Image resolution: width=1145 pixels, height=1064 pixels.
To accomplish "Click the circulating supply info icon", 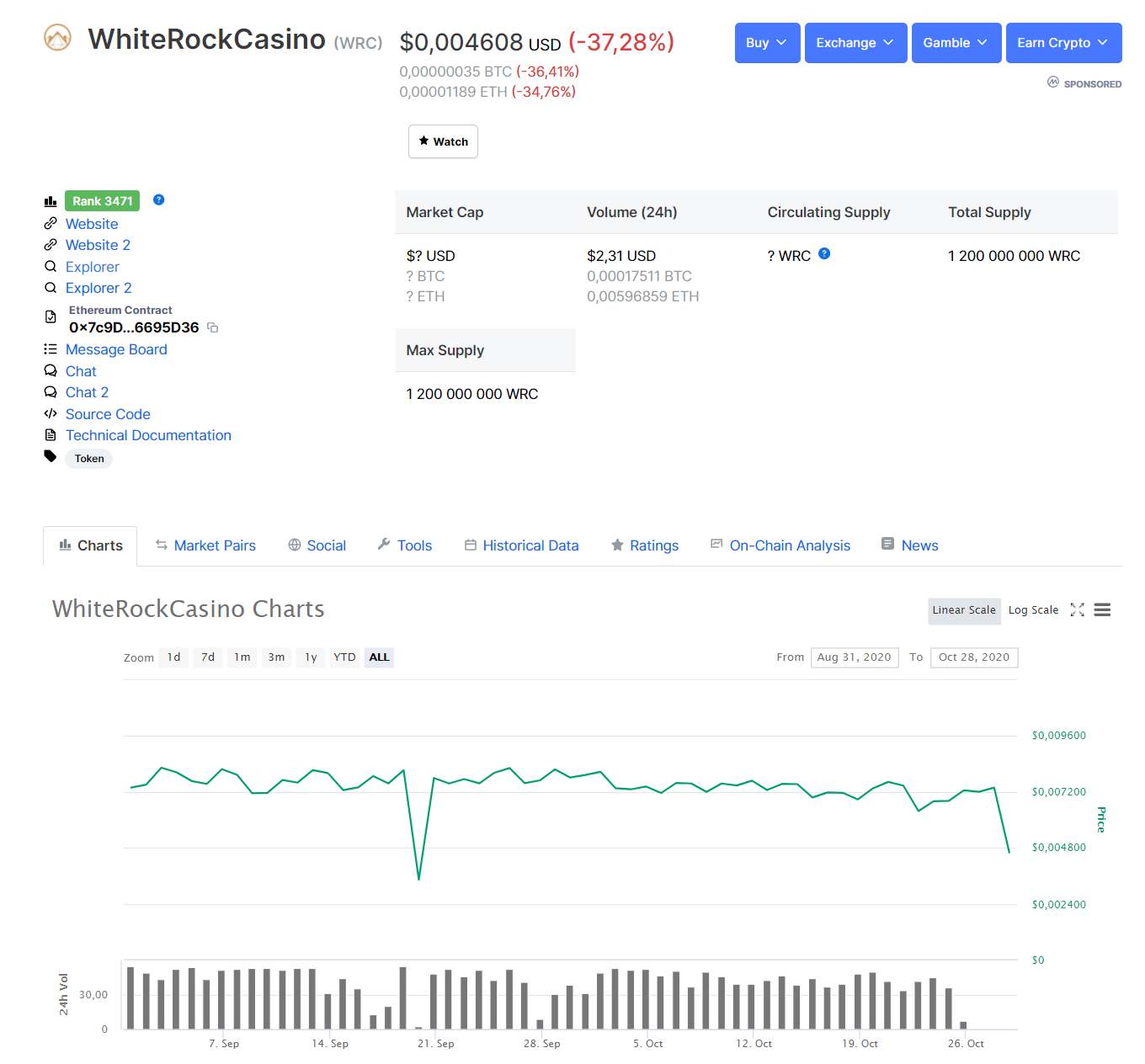I will 824,253.
